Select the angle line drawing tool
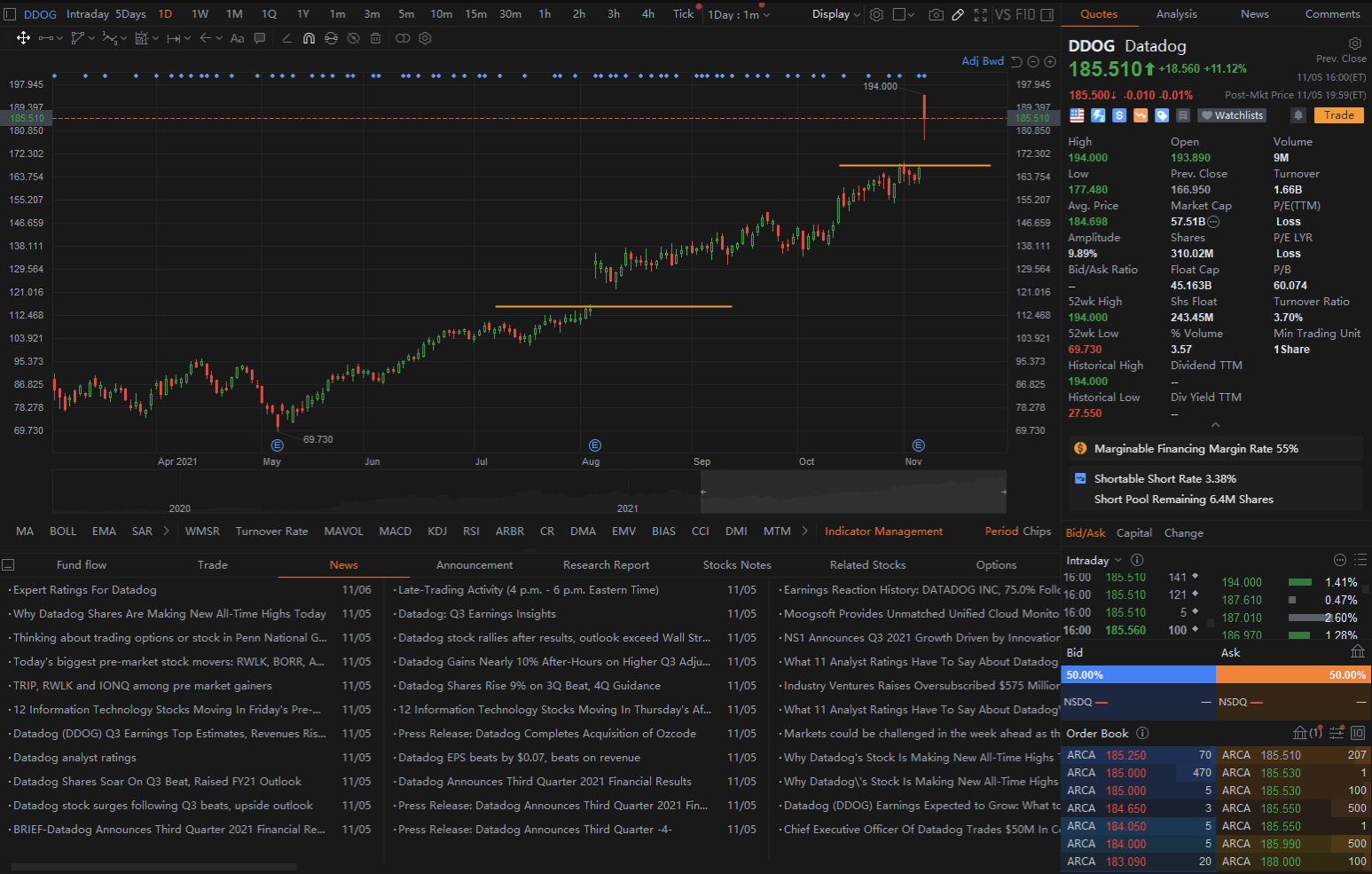 pyautogui.click(x=286, y=38)
